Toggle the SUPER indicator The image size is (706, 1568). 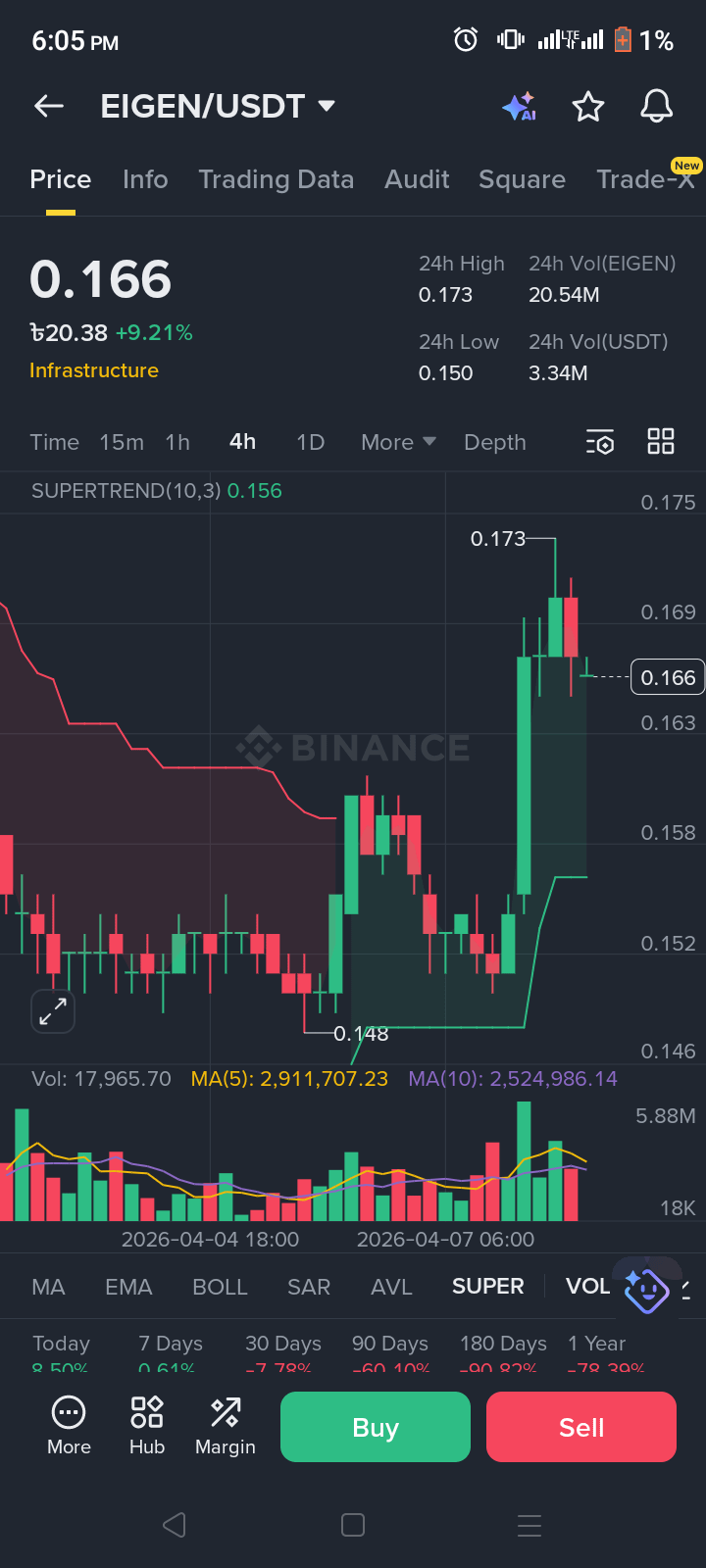(x=488, y=1287)
